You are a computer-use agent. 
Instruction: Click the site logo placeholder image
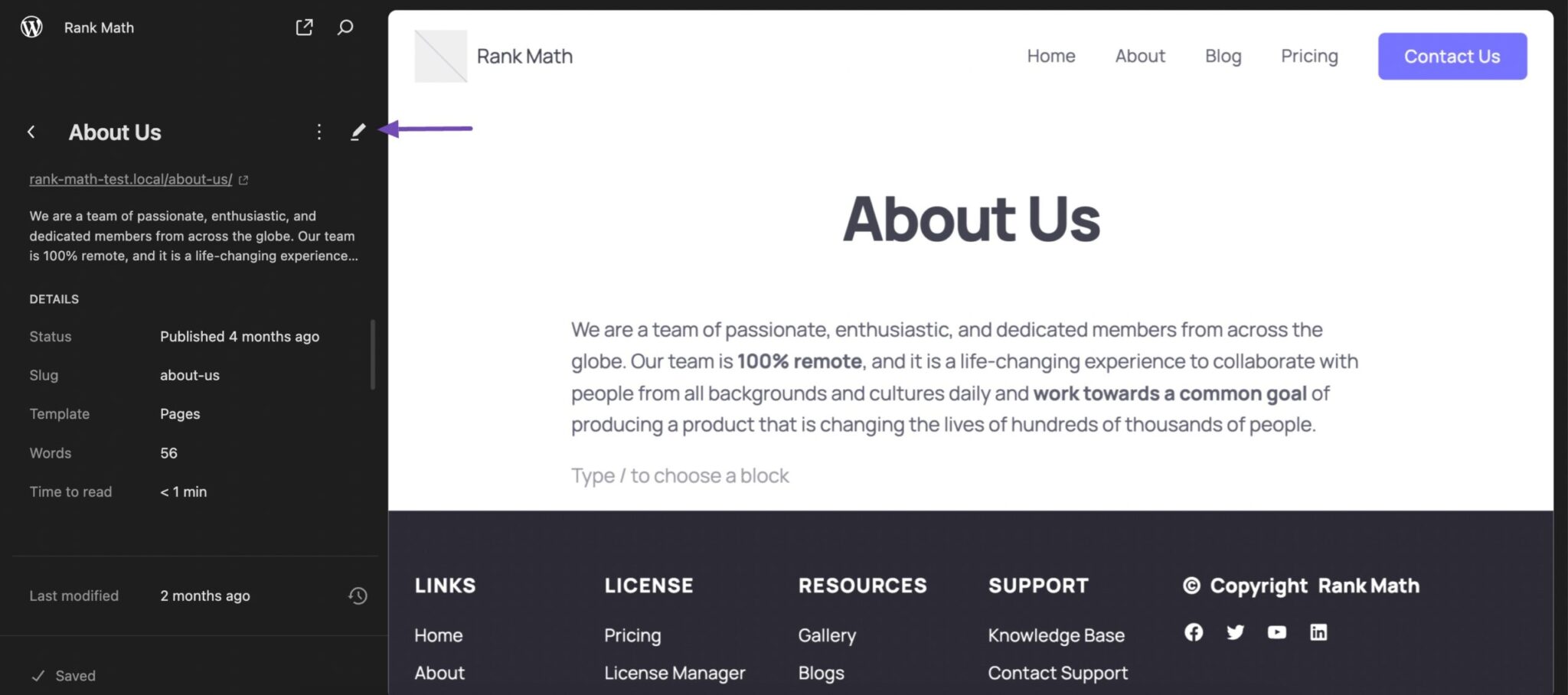coord(440,56)
